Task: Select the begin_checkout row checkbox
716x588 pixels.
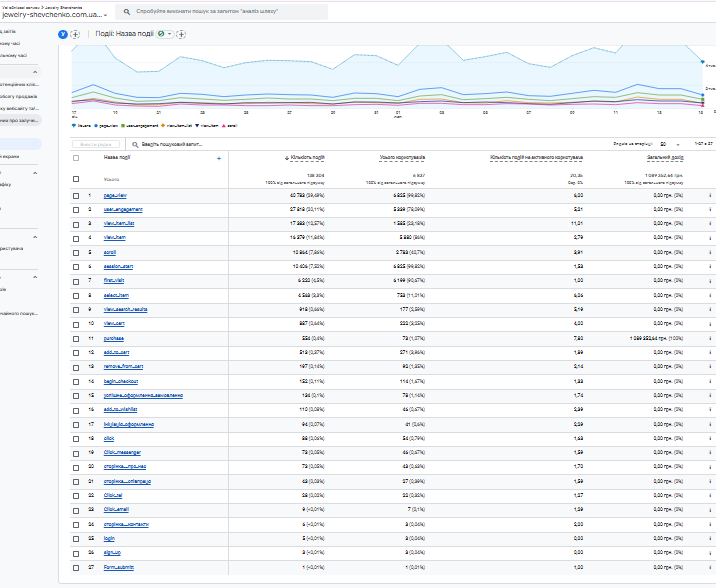Action: [x=76, y=382]
